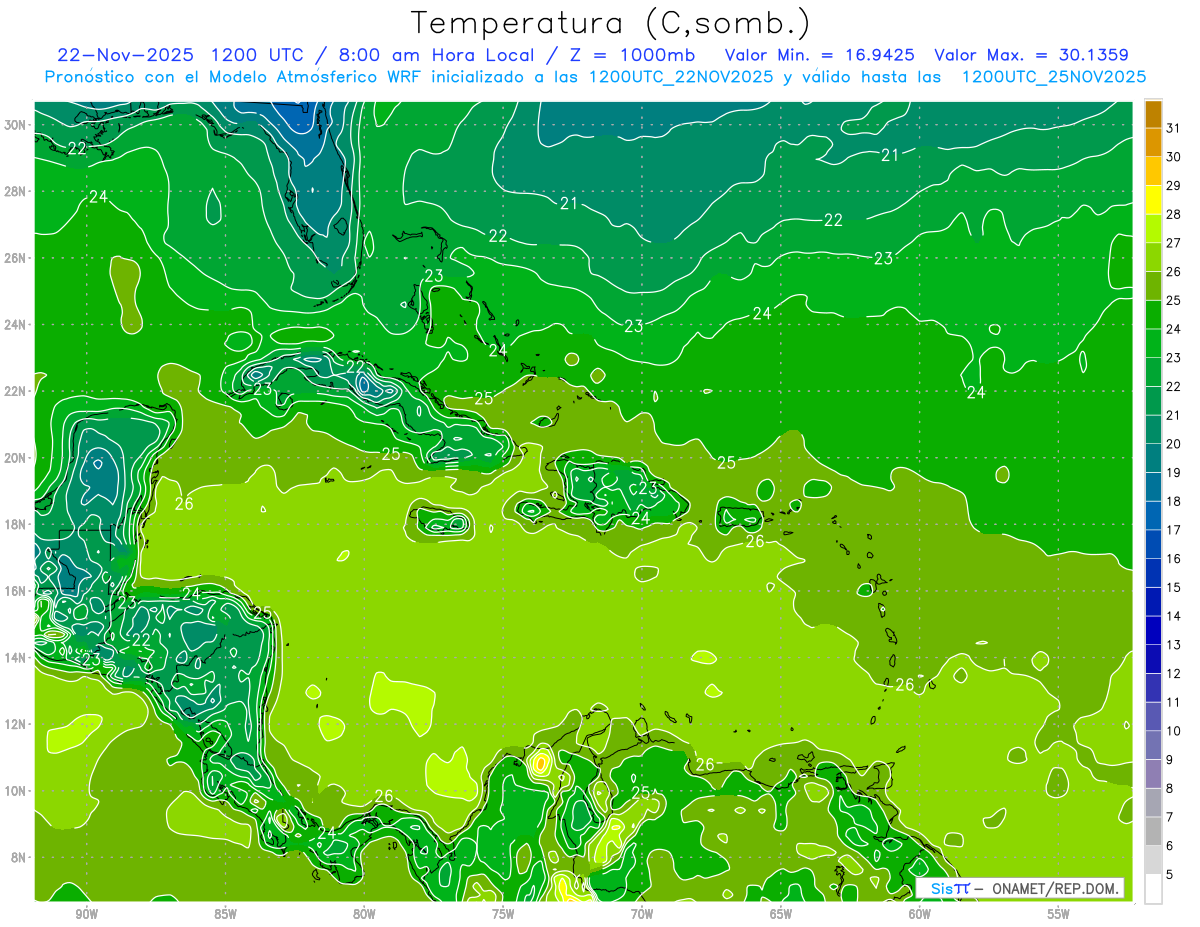Click the 8N latitude axis label
The width and height of the screenshot is (1200, 927).
tap(20, 858)
